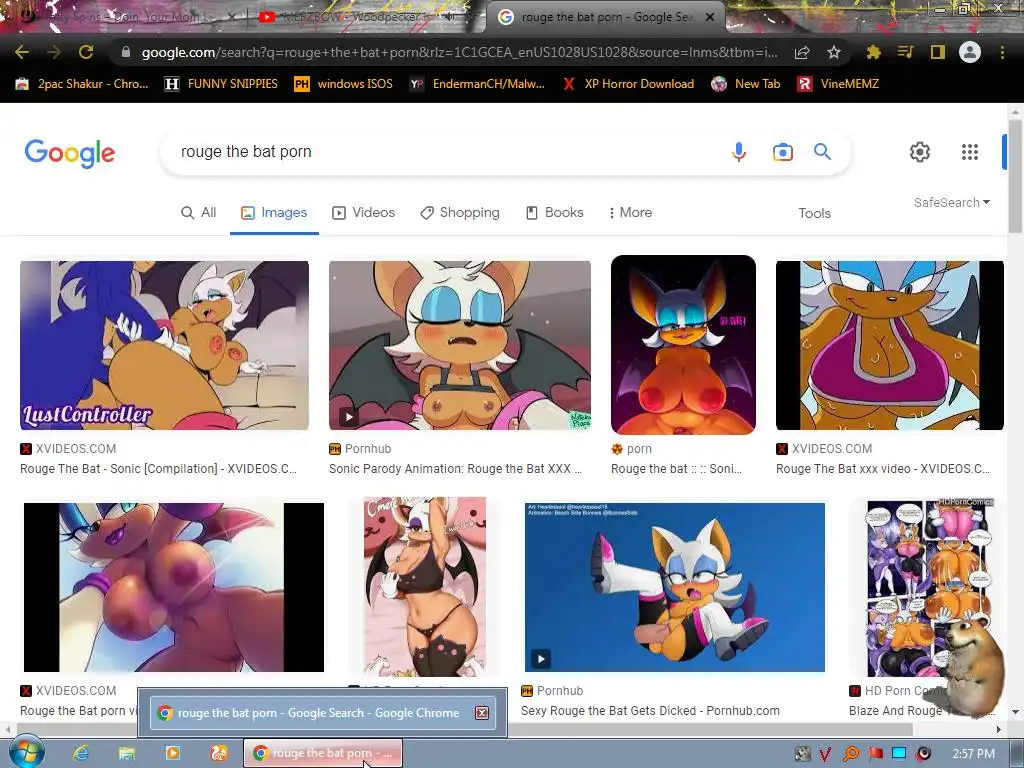Open the media controls icon in toolbar
1024x768 pixels.
click(x=905, y=52)
